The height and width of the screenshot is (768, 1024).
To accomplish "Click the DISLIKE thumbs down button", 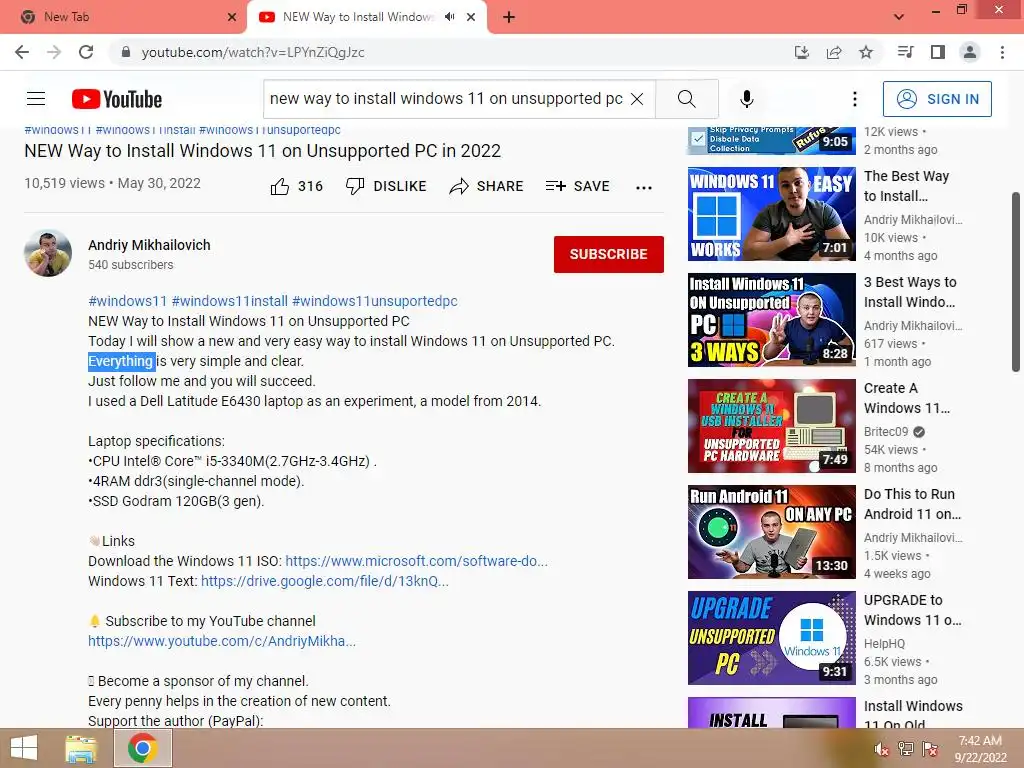I will click(386, 186).
